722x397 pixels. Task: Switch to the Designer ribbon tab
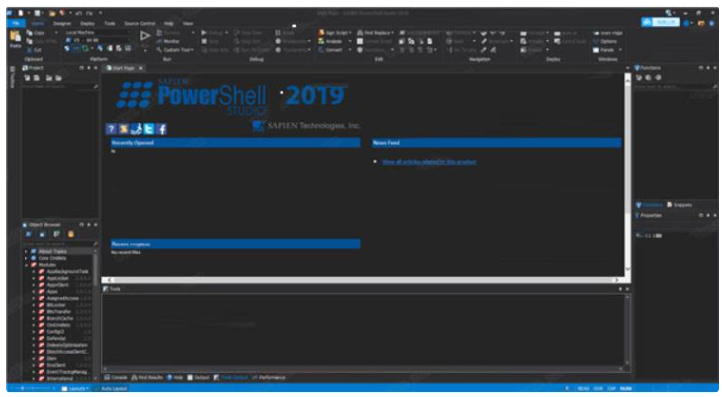pyautogui.click(x=62, y=23)
